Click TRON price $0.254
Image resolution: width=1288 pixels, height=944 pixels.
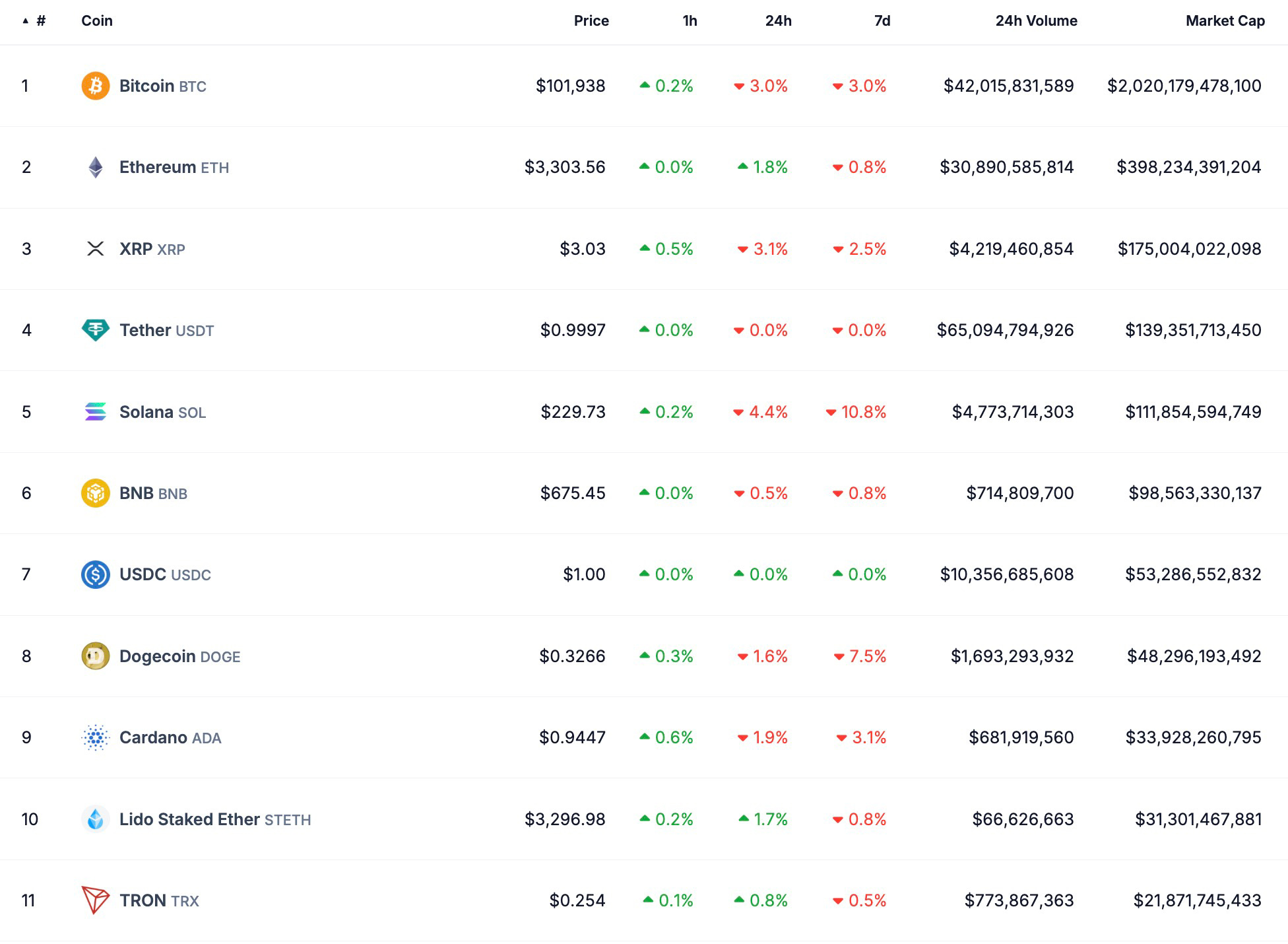click(577, 900)
